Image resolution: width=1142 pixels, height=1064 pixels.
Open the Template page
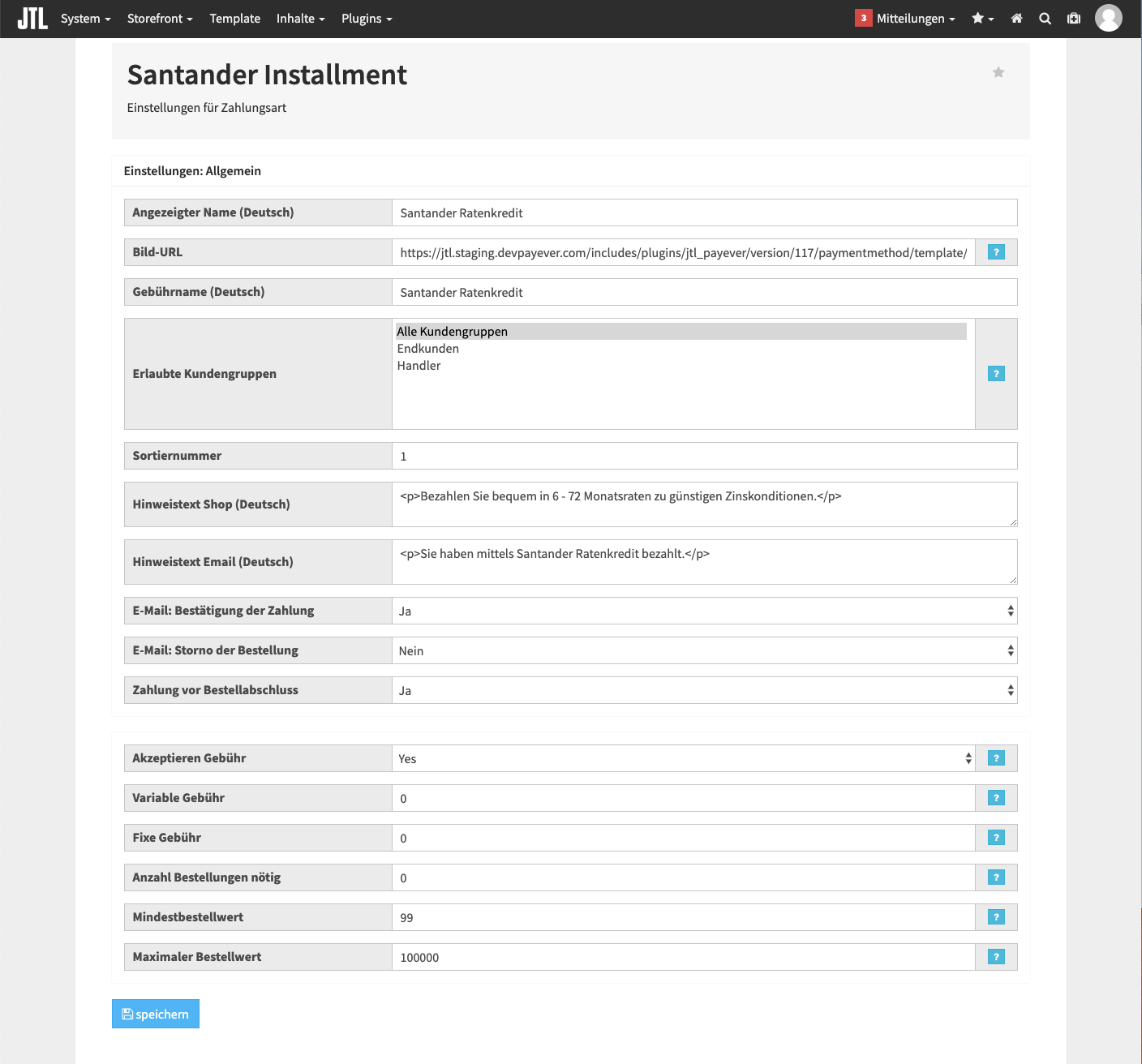click(235, 19)
